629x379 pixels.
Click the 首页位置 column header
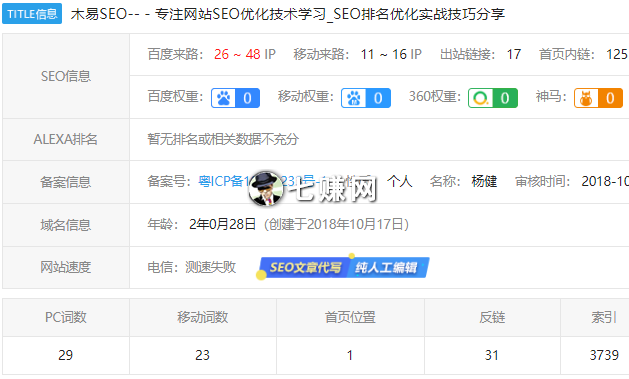[350, 317]
